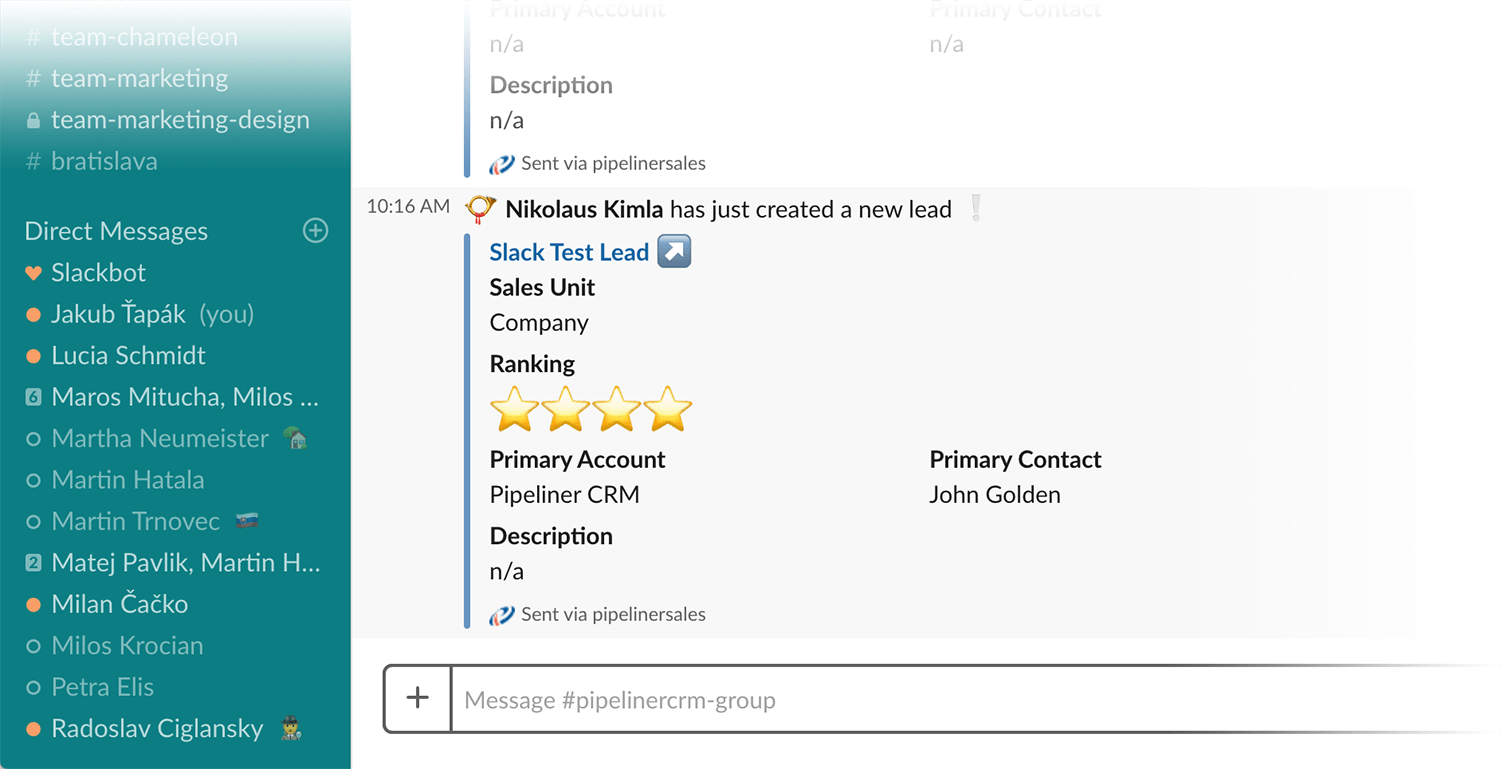Switch to the #team-marketing channel
1500x769 pixels.
pyautogui.click(x=139, y=78)
